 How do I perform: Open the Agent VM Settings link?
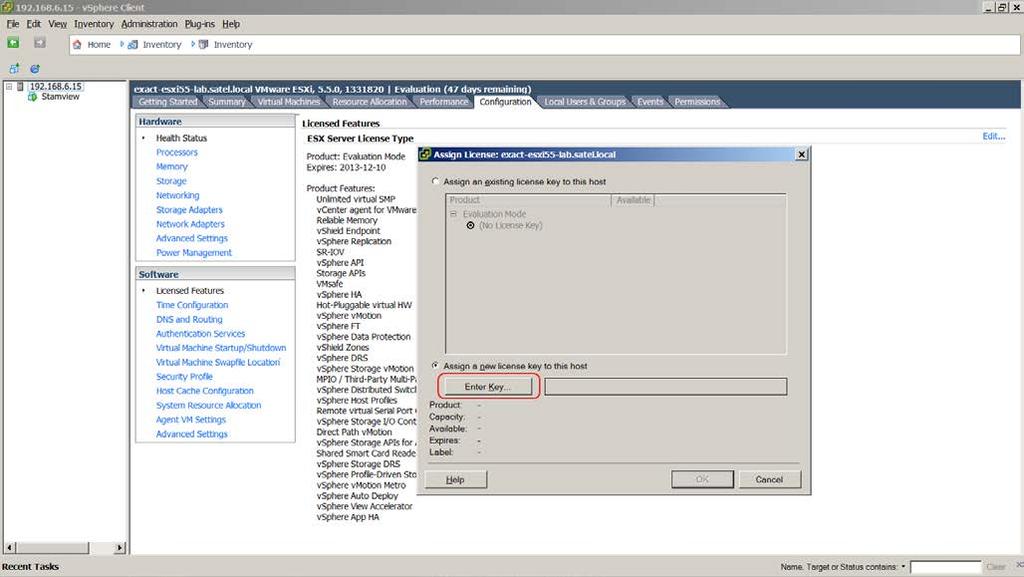coord(191,420)
